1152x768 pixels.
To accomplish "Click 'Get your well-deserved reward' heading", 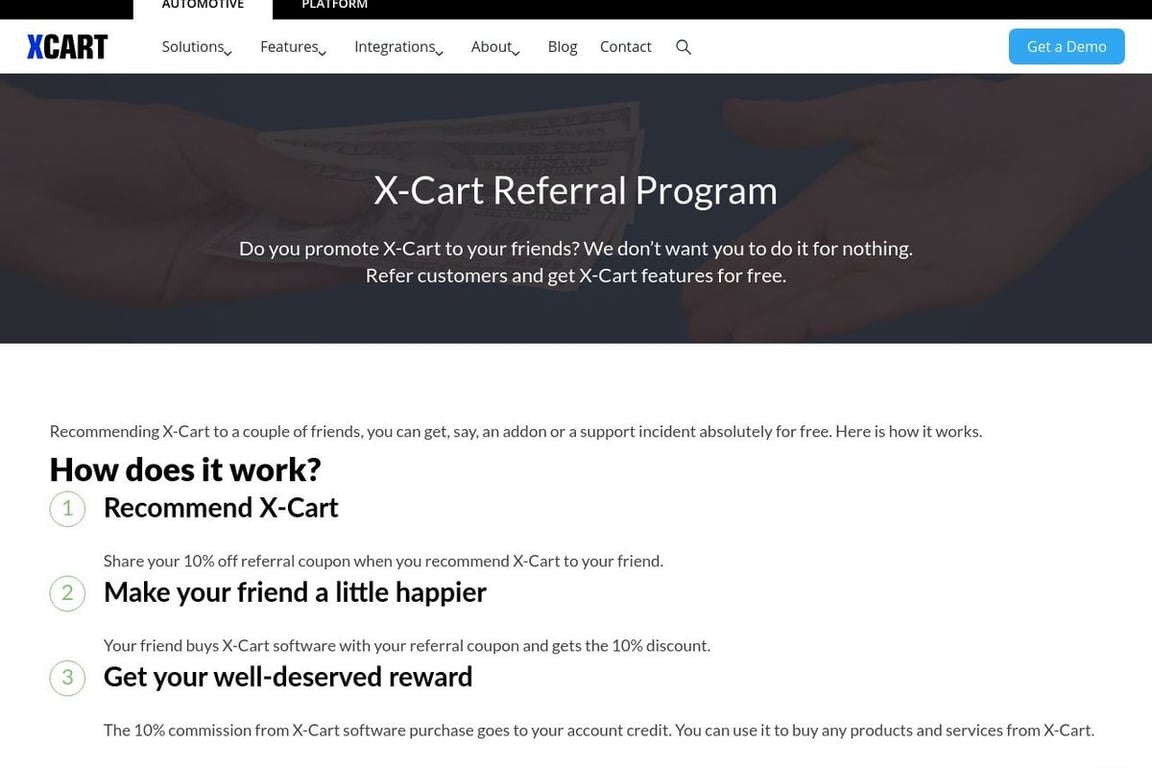I will tap(287, 677).
